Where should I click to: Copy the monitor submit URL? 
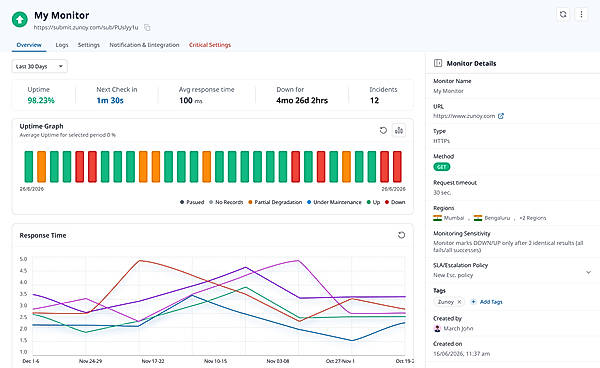tap(147, 28)
